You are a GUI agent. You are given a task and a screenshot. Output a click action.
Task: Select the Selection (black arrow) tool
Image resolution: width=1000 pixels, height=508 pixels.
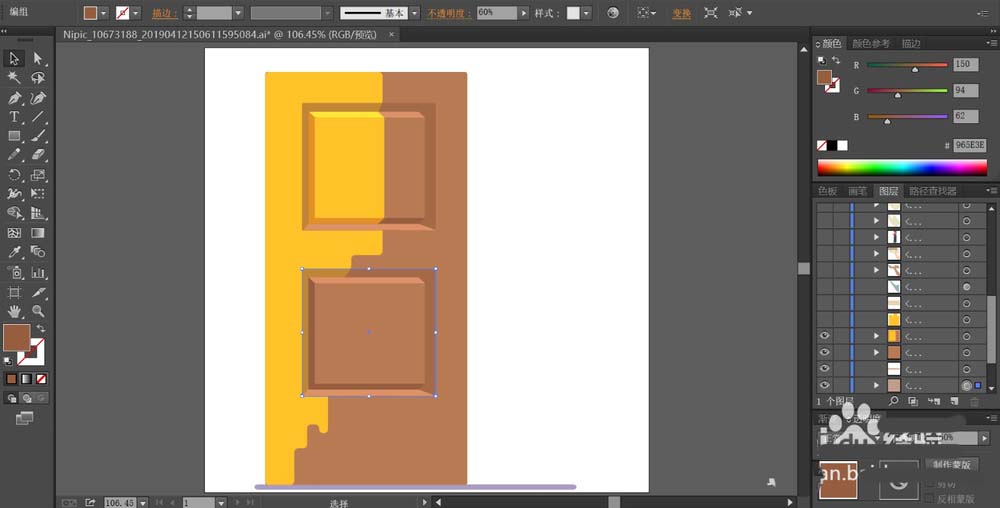click(13, 59)
